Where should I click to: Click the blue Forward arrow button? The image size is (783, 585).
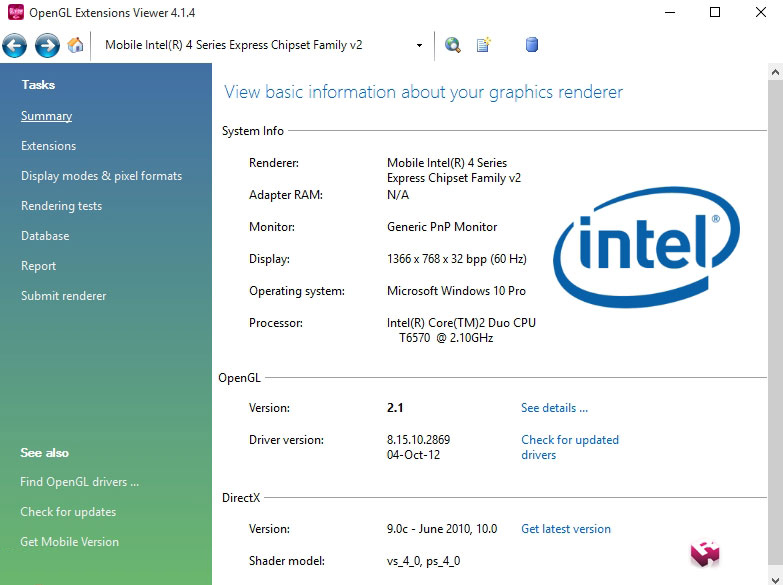(x=47, y=45)
